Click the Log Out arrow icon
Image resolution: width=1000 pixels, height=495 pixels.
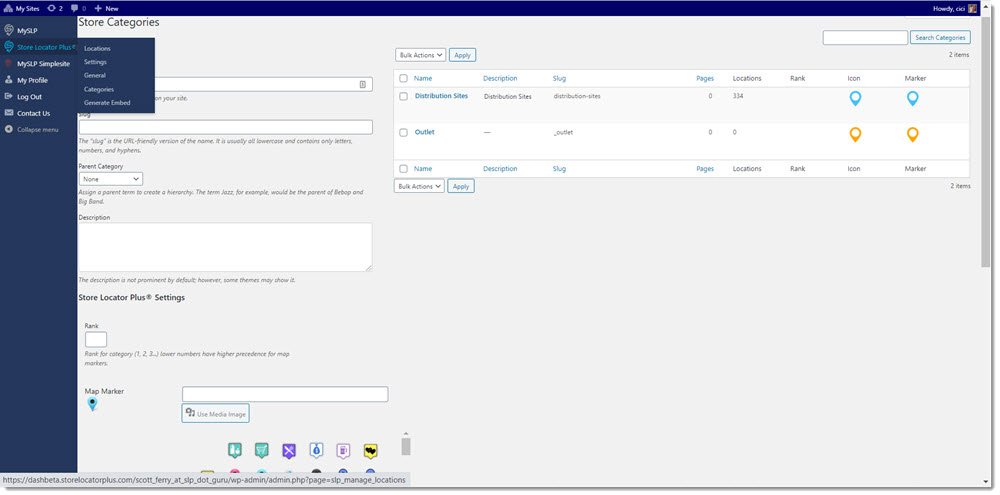9,97
